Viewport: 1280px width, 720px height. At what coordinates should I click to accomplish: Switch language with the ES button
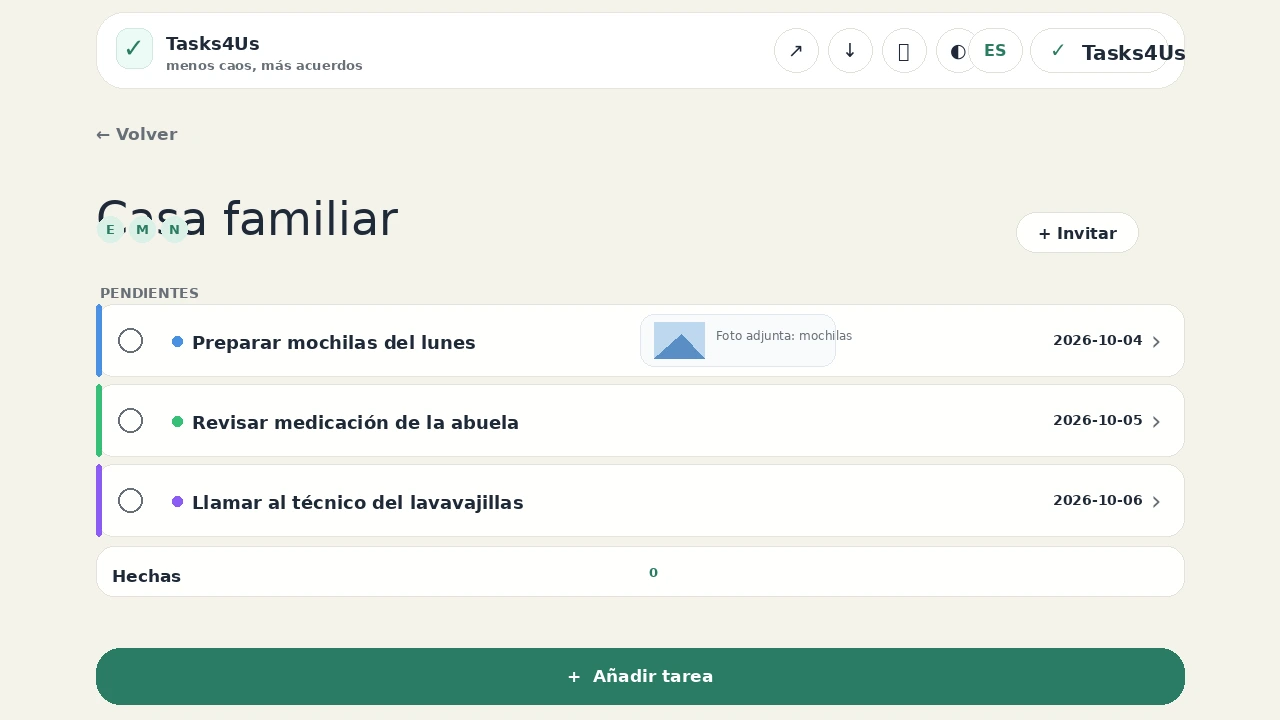tap(995, 51)
